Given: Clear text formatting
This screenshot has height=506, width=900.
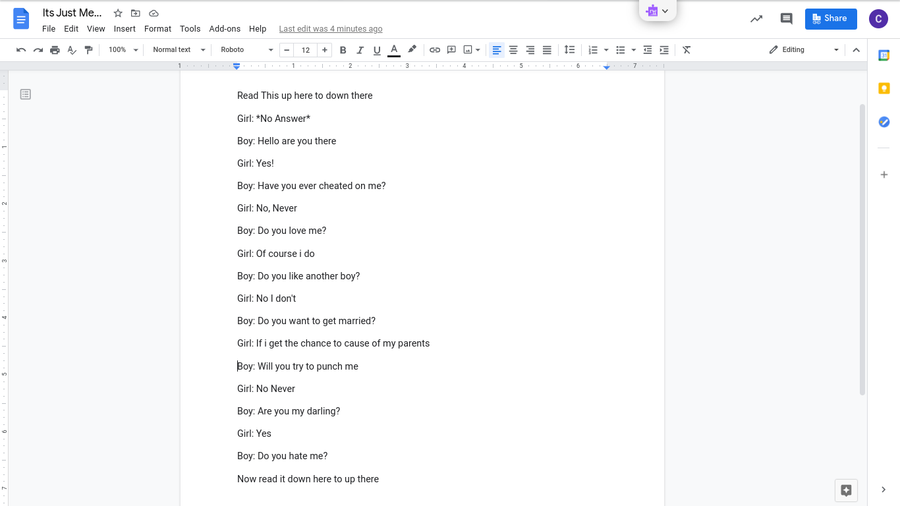Looking at the screenshot, I should (x=686, y=50).
